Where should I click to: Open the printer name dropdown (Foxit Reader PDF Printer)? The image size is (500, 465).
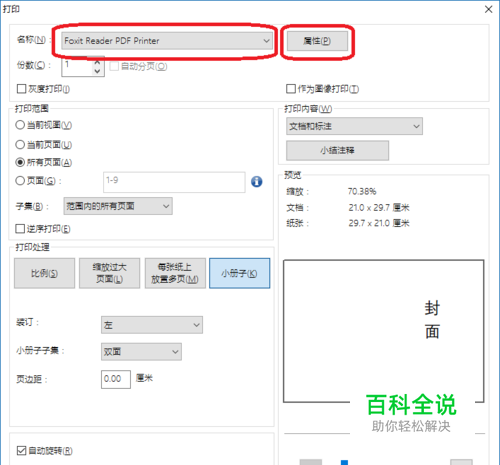167,41
